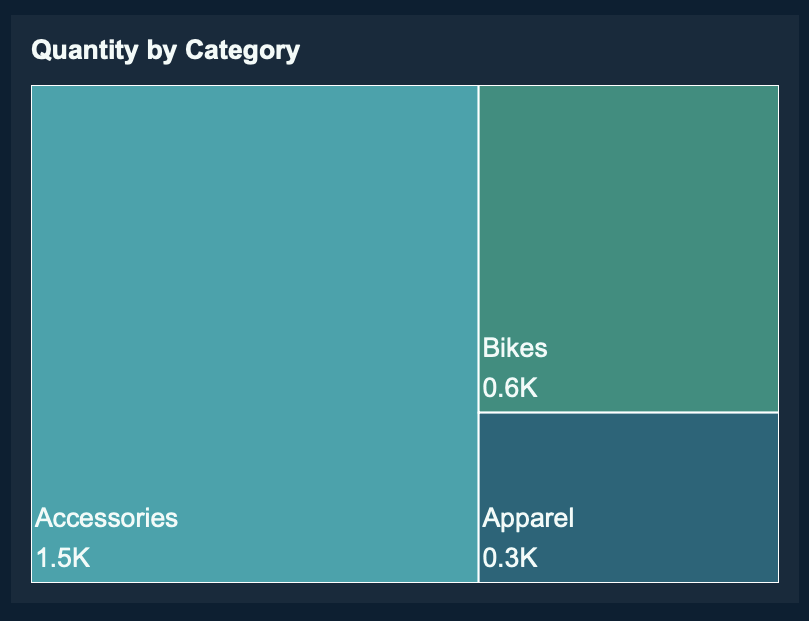Click the 'Apparel' text label
Screen dimensions: 809x621
[x=528, y=518]
